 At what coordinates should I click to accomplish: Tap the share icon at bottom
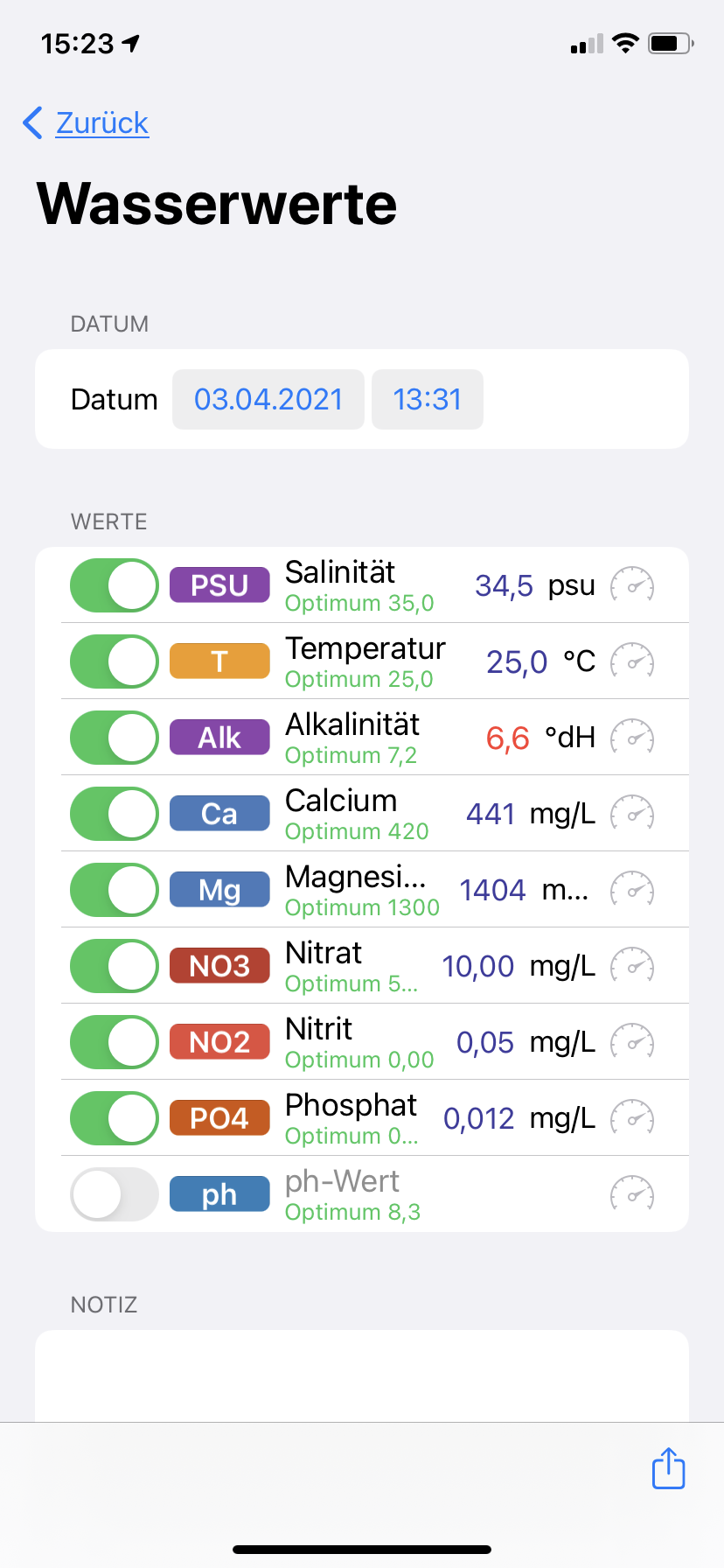pos(668,1467)
